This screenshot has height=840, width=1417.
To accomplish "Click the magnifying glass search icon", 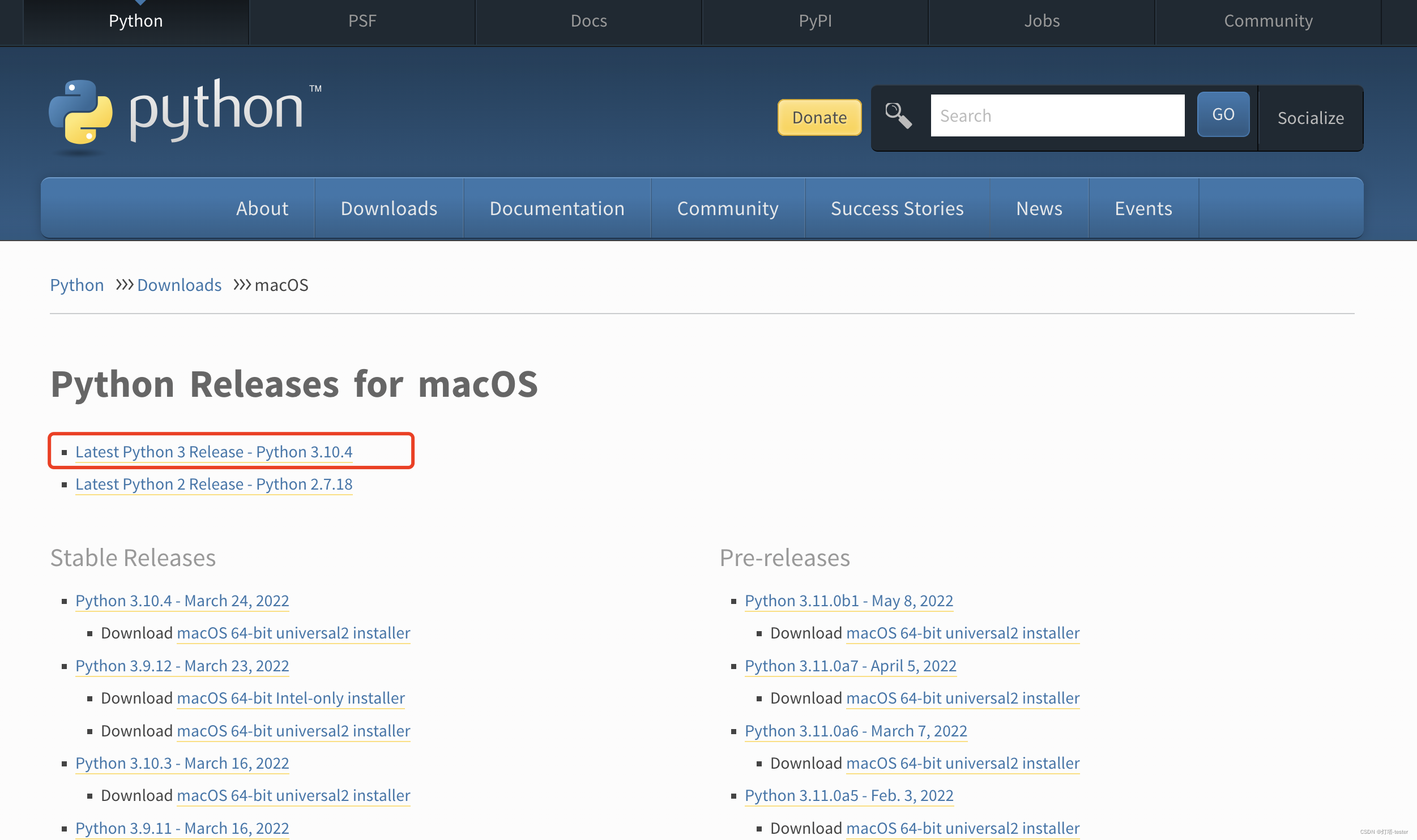I will 898,115.
